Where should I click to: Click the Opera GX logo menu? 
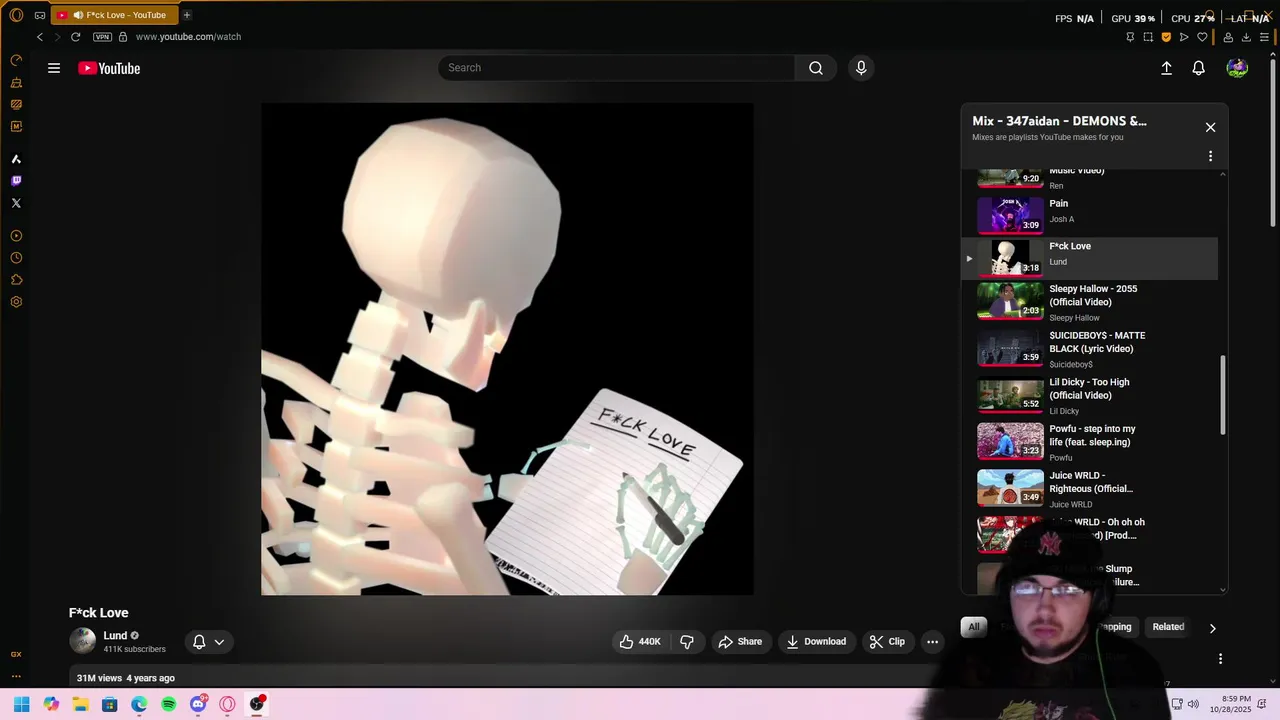tap(15, 15)
